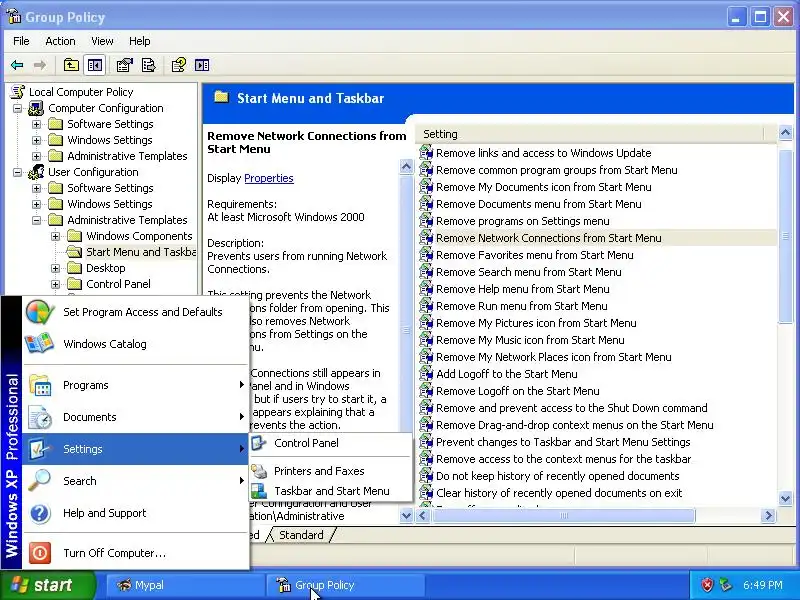This screenshot has height=600, width=800.
Task: Expand the Control Panel tree node
Action: click(x=56, y=284)
